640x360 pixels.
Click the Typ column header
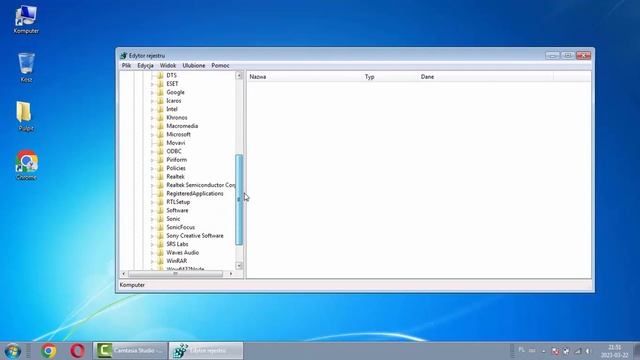tap(390, 77)
